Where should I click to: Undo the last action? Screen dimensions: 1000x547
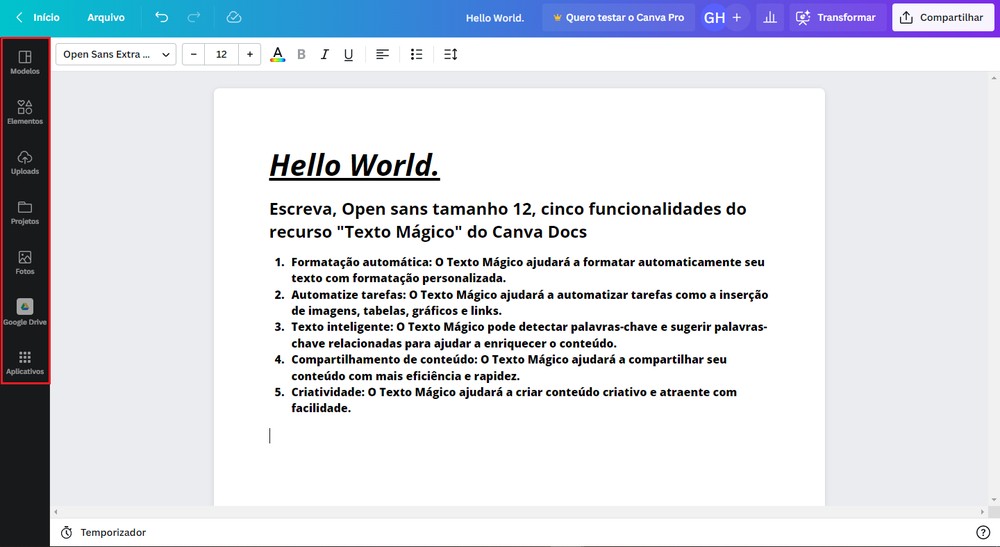click(x=162, y=17)
